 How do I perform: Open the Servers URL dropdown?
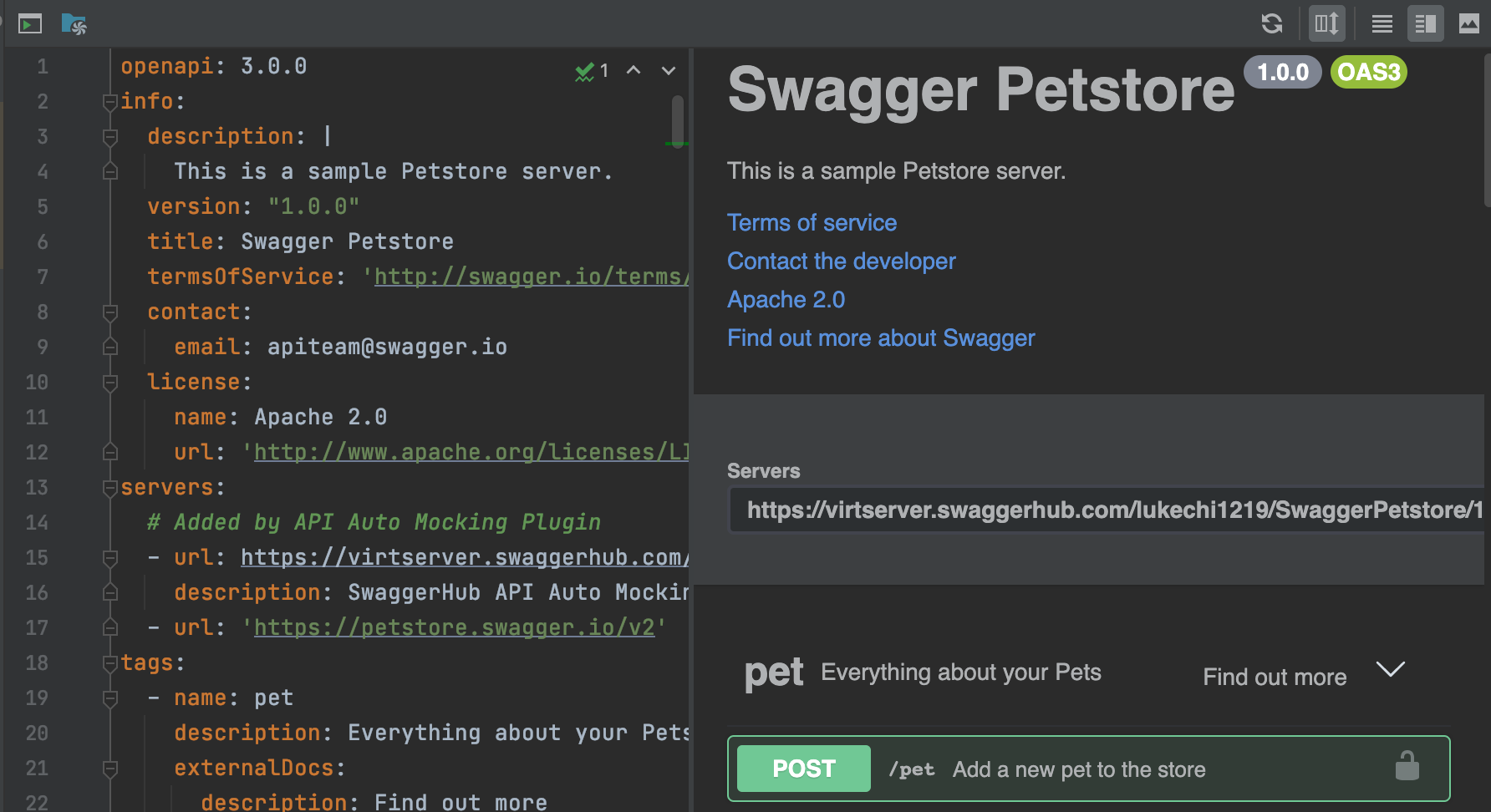point(1107,510)
